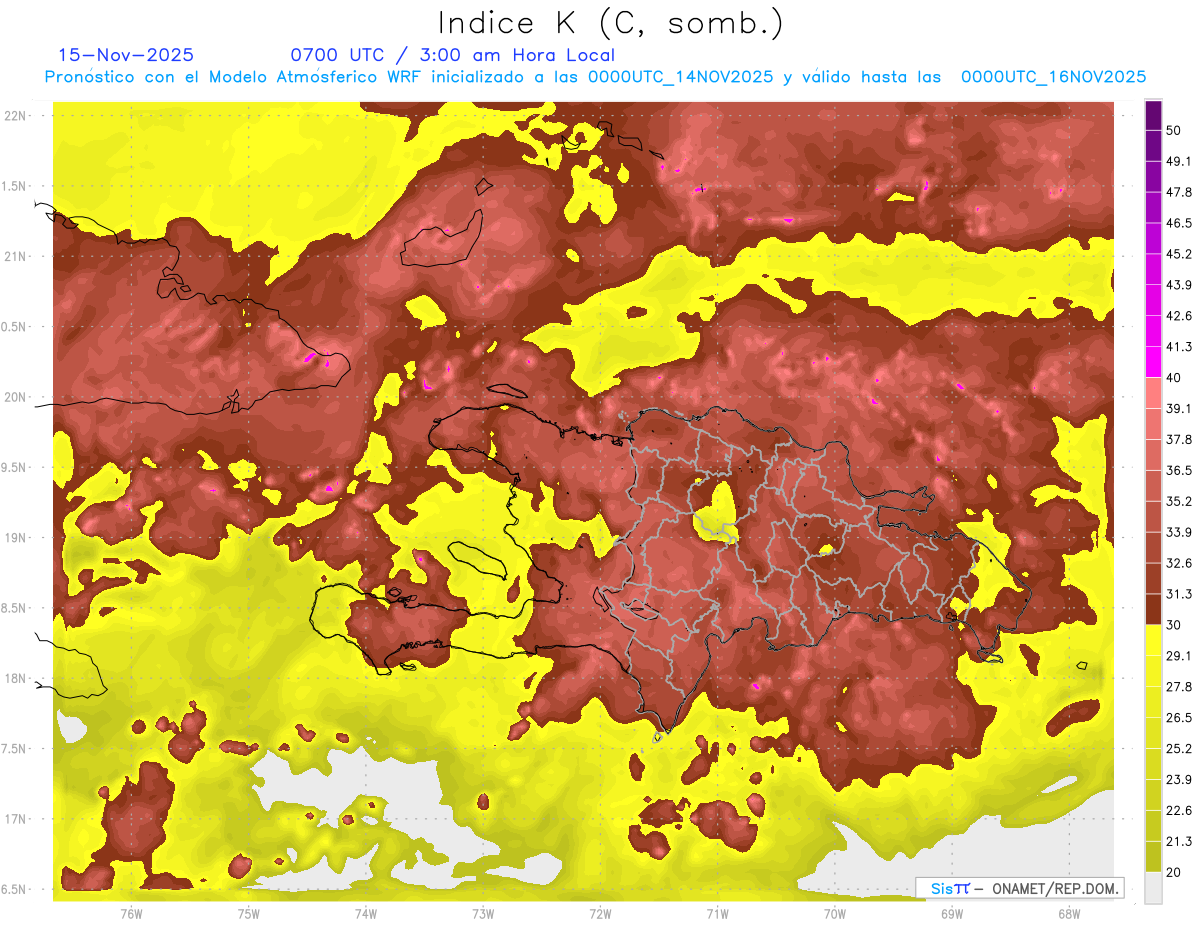Image resolution: width=1200 pixels, height=927 pixels.
Task: Click the map title "Indice K (C, somb.)"
Action: pos(611,23)
